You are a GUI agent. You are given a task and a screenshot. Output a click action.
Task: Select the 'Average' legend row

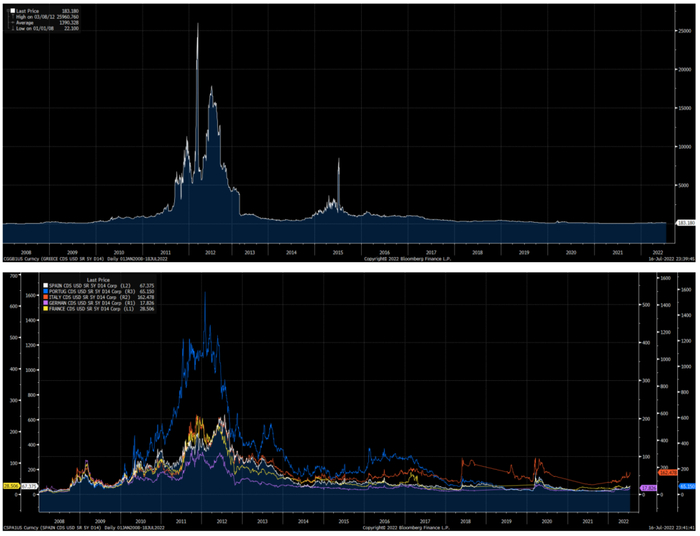(45, 22)
